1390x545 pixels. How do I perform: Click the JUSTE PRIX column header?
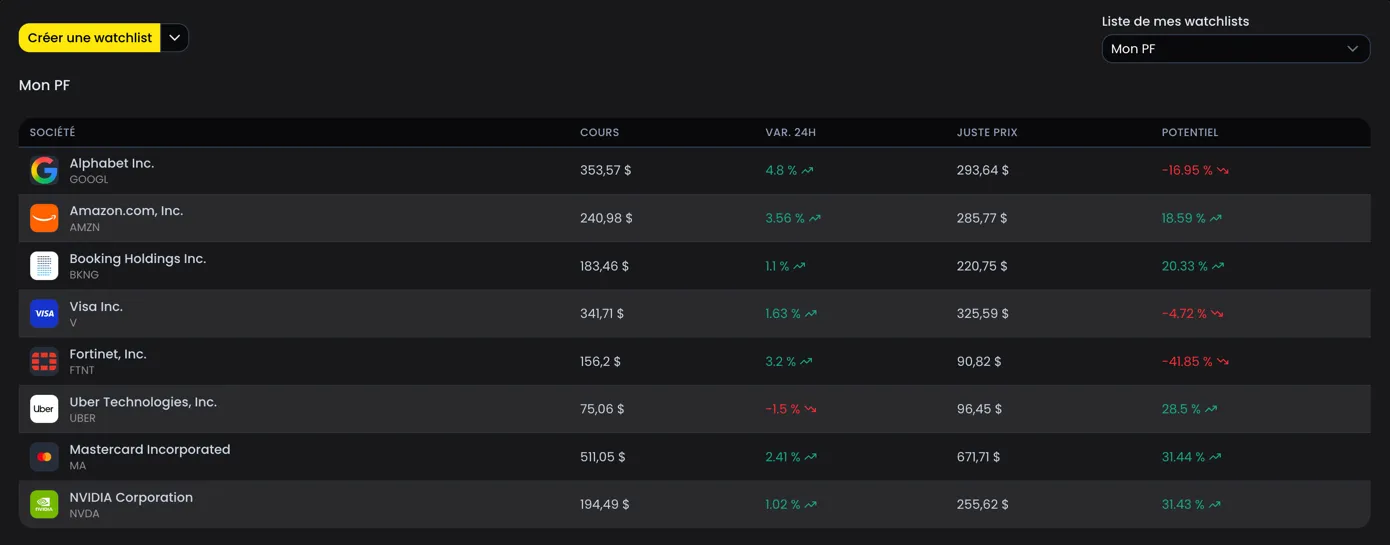(987, 133)
